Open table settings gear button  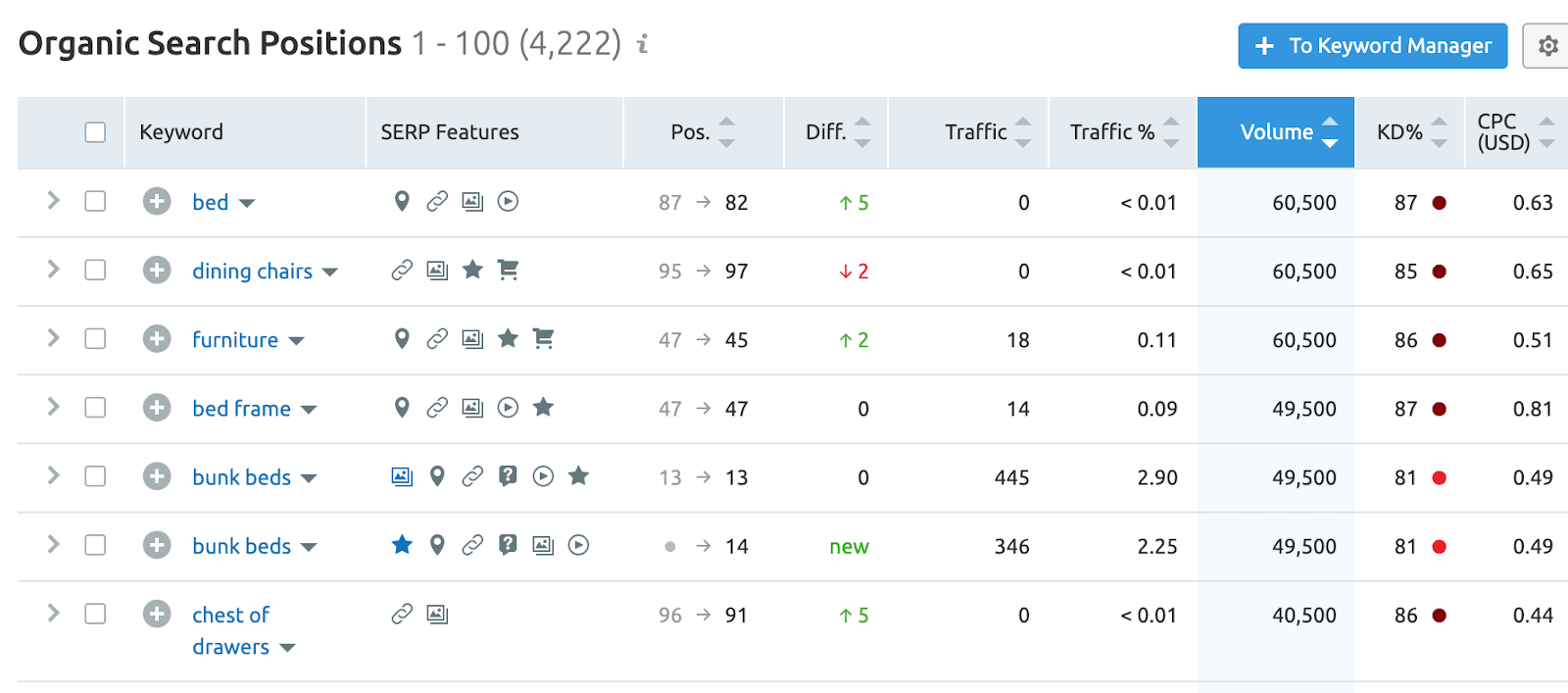tap(1547, 46)
